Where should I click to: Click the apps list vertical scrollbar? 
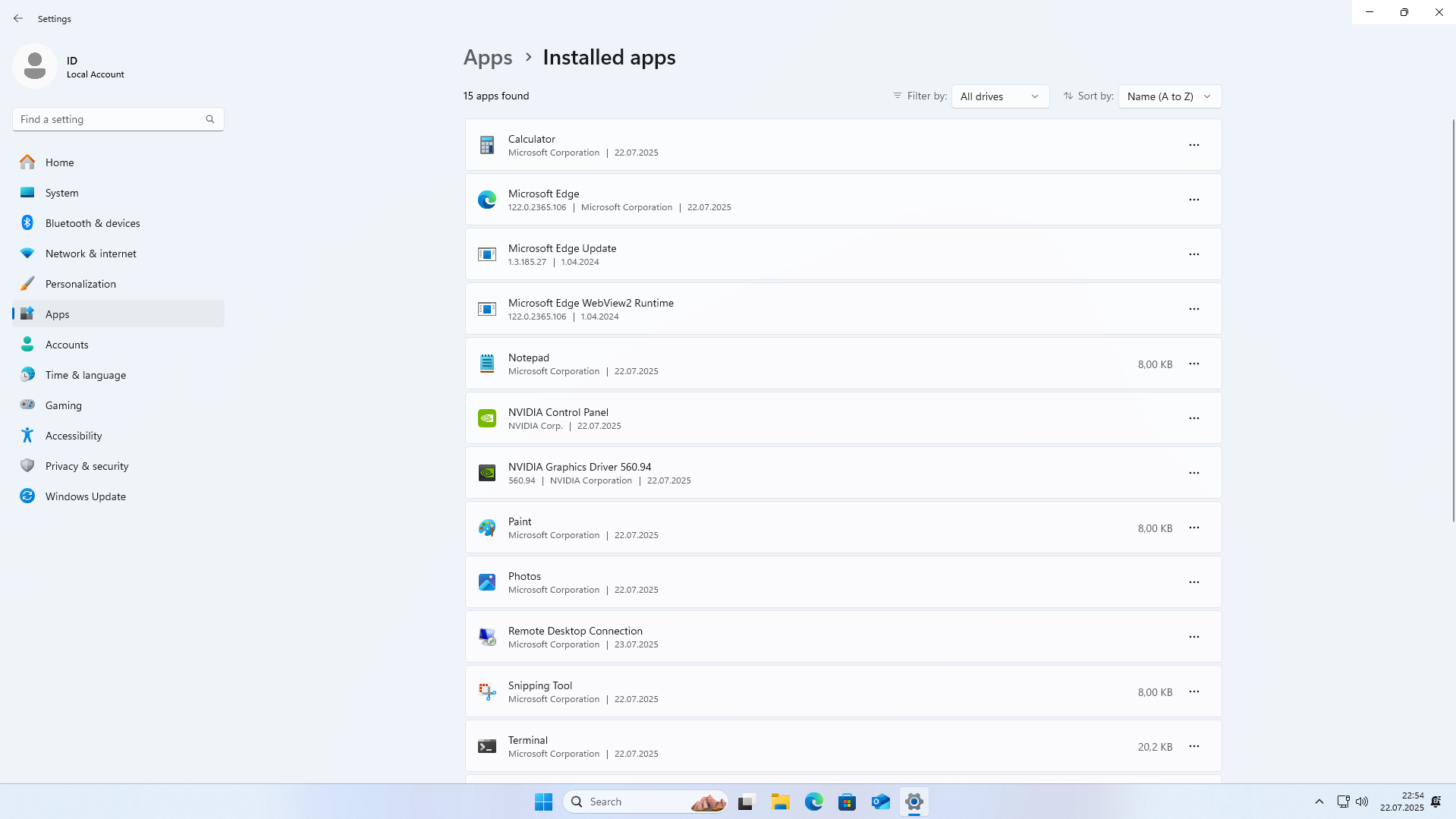point(1453,320)
